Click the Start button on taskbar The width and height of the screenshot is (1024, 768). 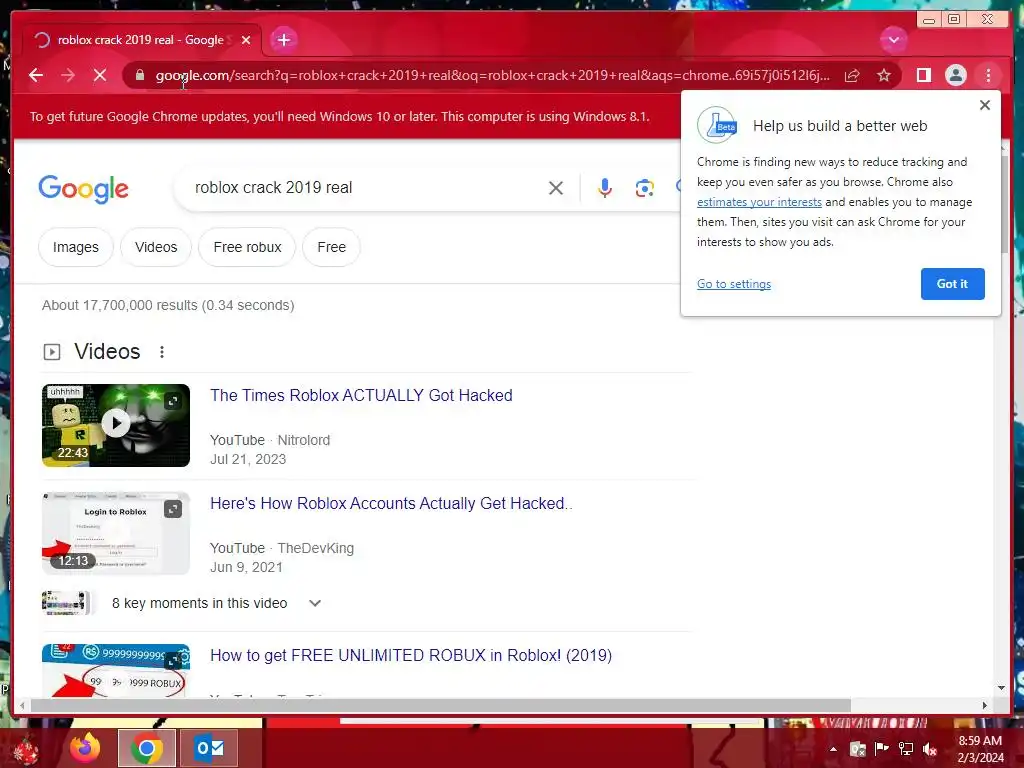pos(24,749)
